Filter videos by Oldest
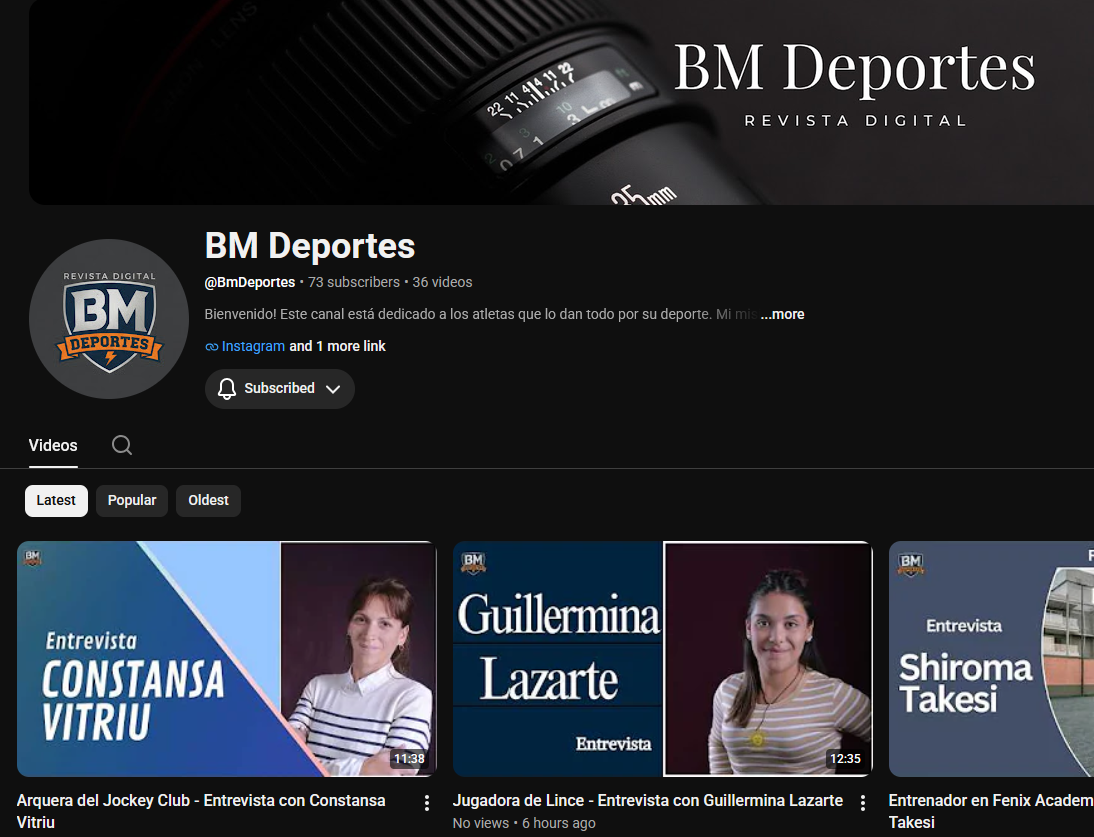 209,501
